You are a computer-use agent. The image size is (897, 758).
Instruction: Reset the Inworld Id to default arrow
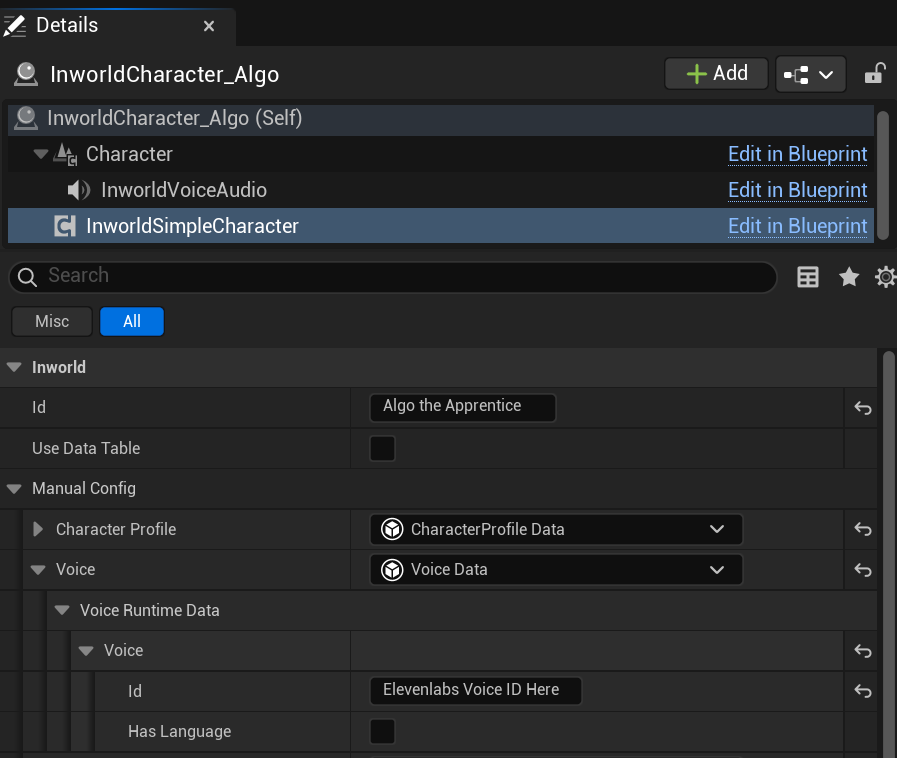[x=863, y=408]
